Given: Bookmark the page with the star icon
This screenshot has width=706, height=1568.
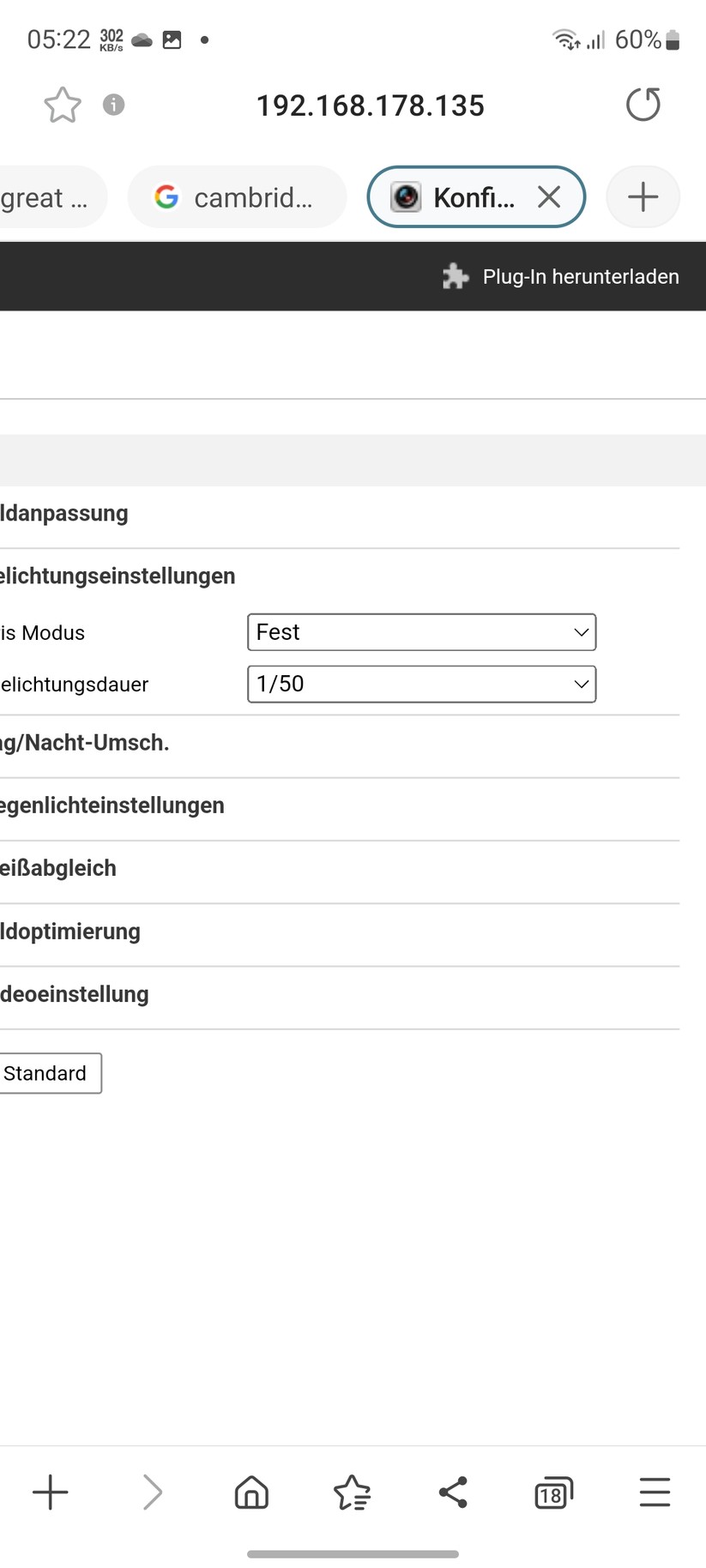Looking at the screenshot, I should coord(61,105).
